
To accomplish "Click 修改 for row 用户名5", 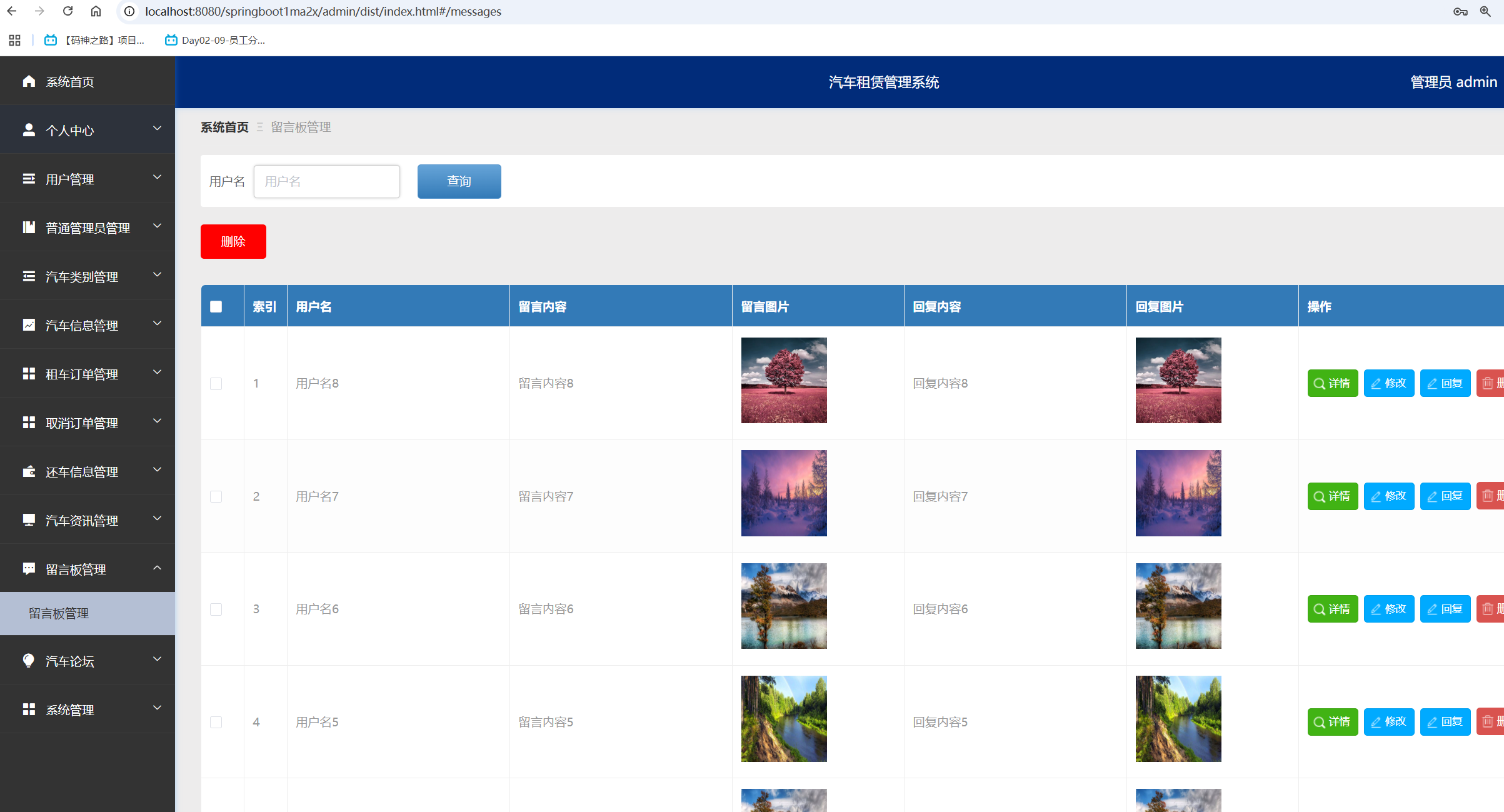I will [x=1389, y=721].
